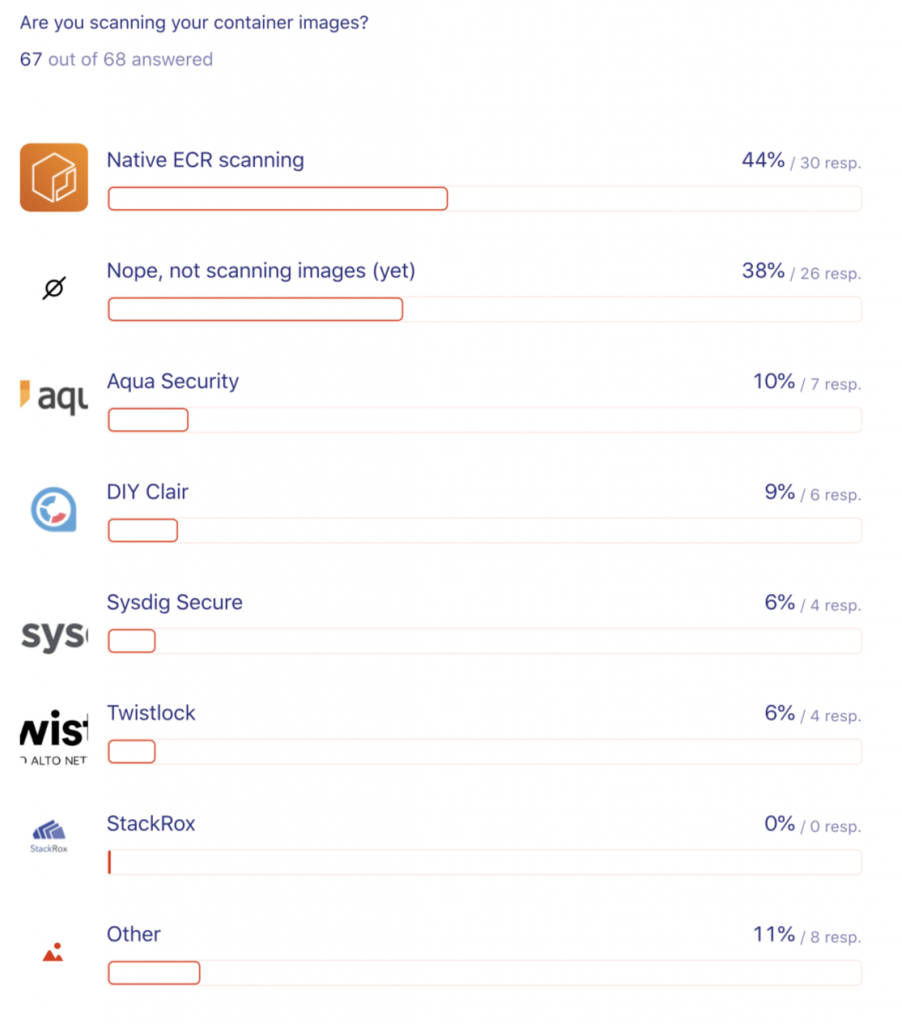Viewport: 902px width, 1024px height.
Task: Click the red placeholder image icon for Other
Action: tap(53, 952)
